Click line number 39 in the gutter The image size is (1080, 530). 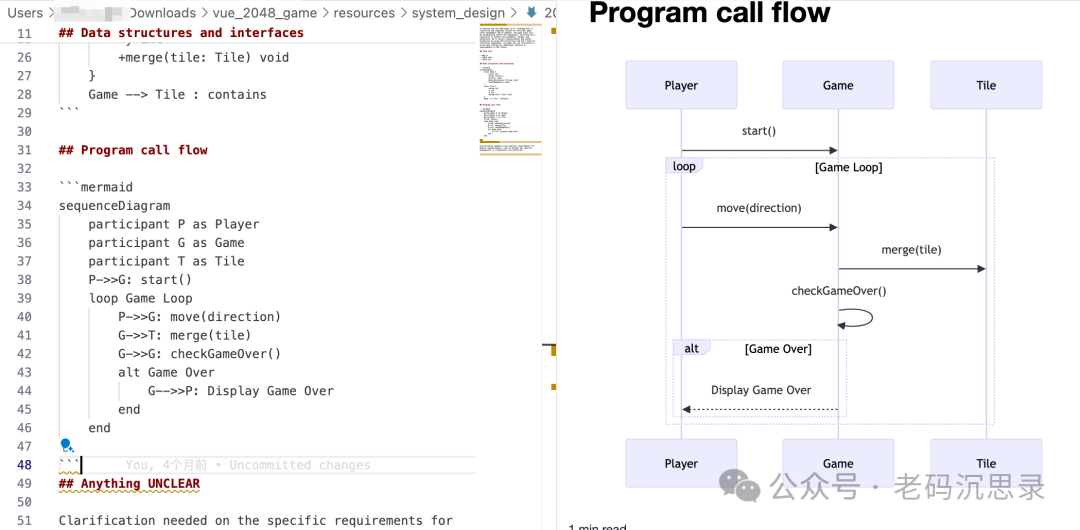point(24,298)
